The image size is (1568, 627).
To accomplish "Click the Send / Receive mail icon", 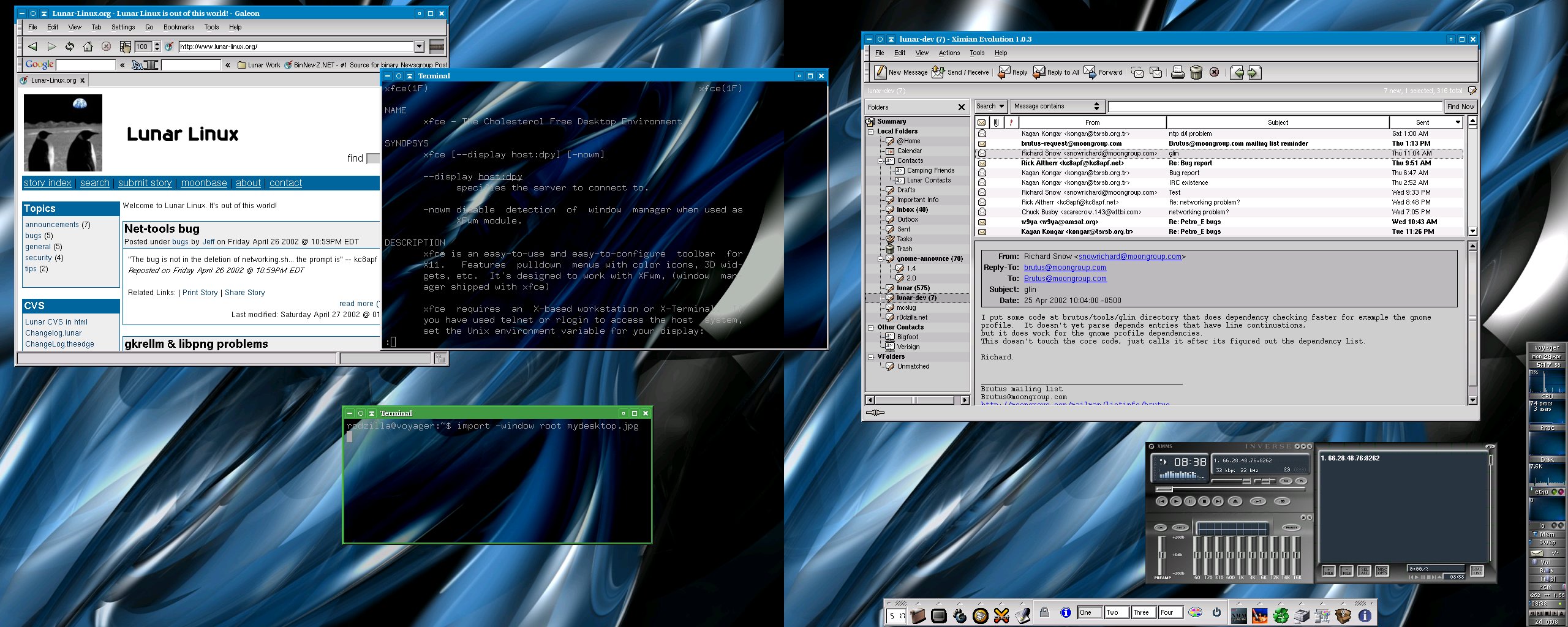I will tap(938, 72).
